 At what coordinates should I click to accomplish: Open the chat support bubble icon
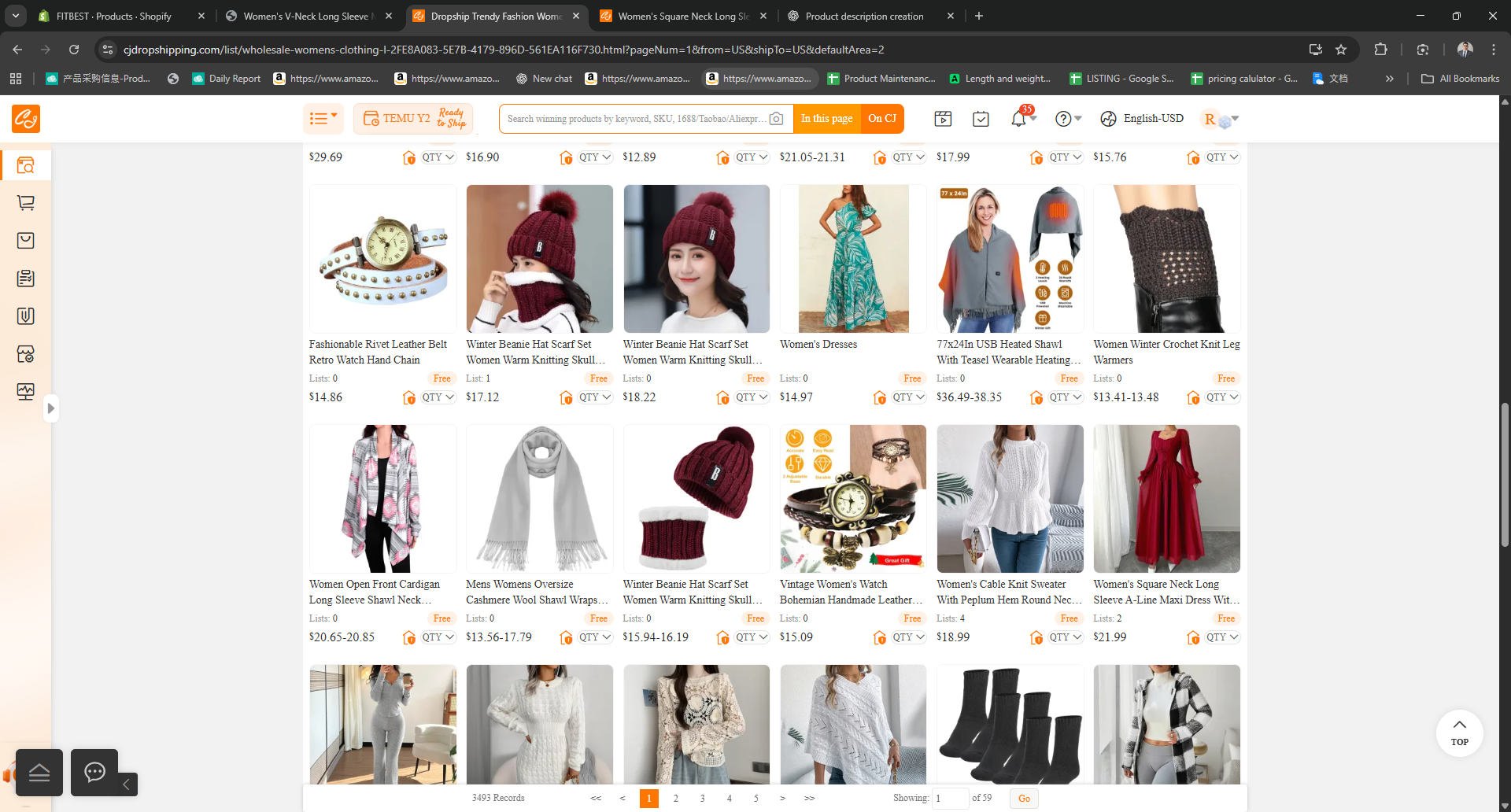(x=94, y=773)
